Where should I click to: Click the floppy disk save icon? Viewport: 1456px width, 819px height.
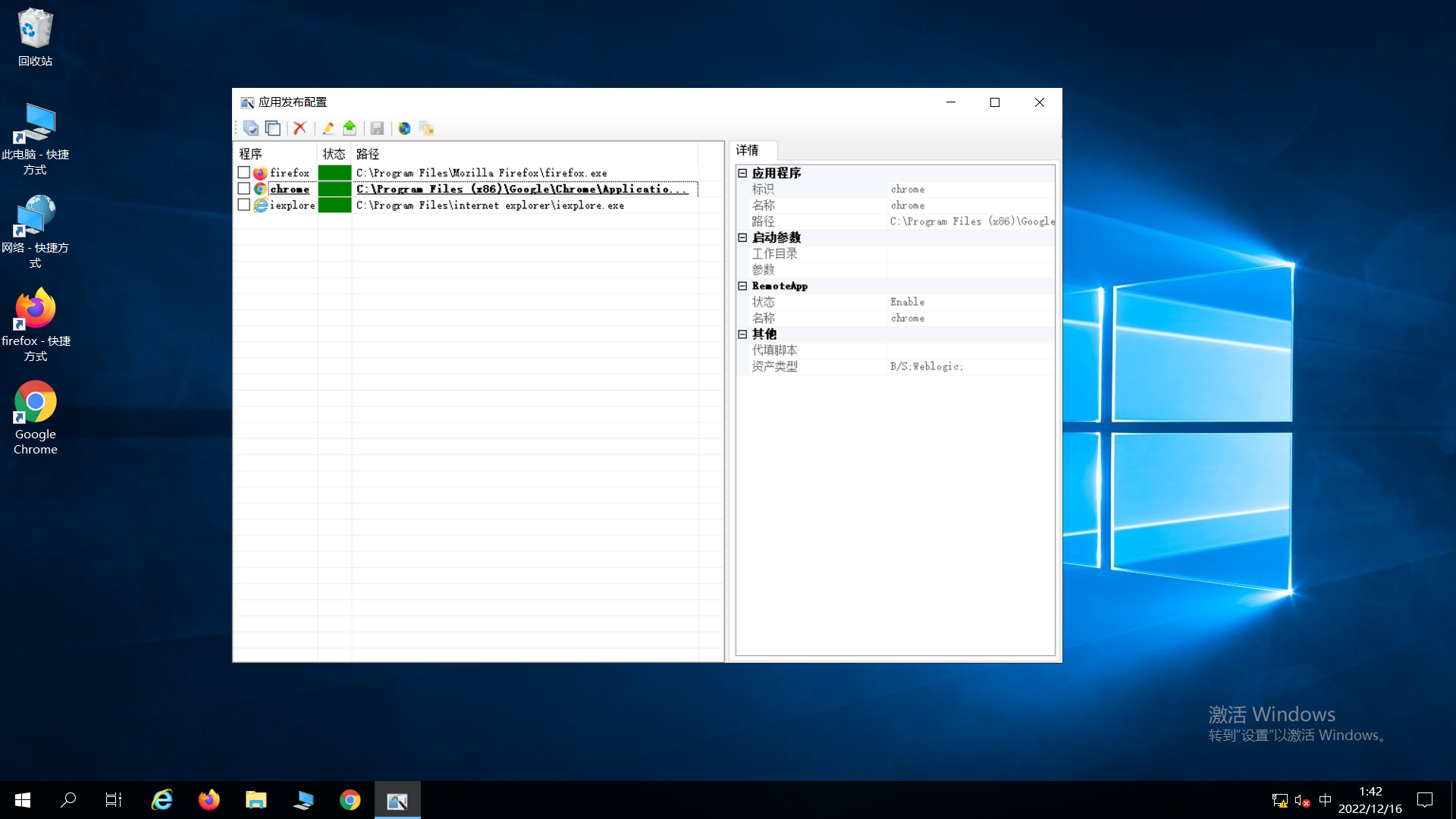click(x=377, y=128)
